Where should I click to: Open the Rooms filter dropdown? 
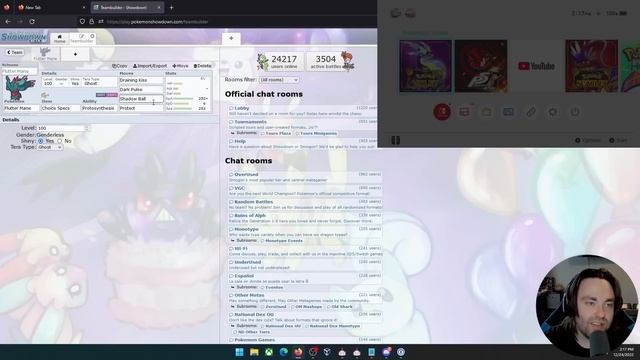[x=279, y=80]
